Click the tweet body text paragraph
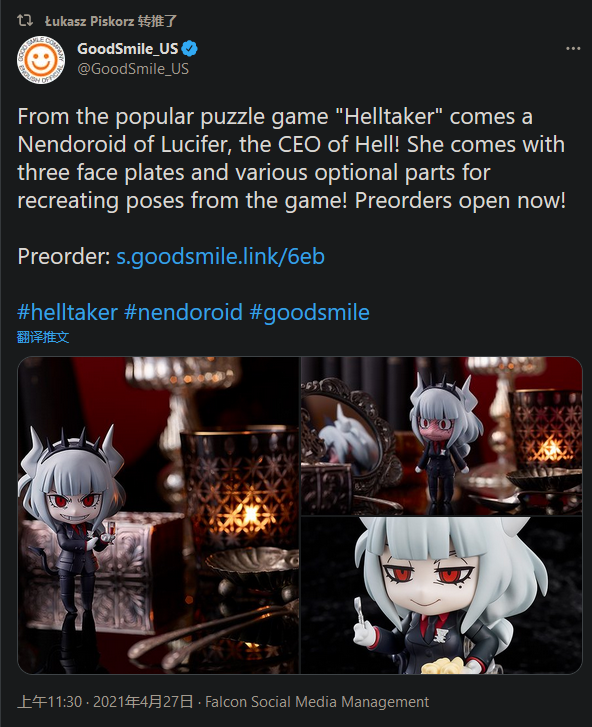The height and width of the screenshot is (727, 592). (292, 159)
